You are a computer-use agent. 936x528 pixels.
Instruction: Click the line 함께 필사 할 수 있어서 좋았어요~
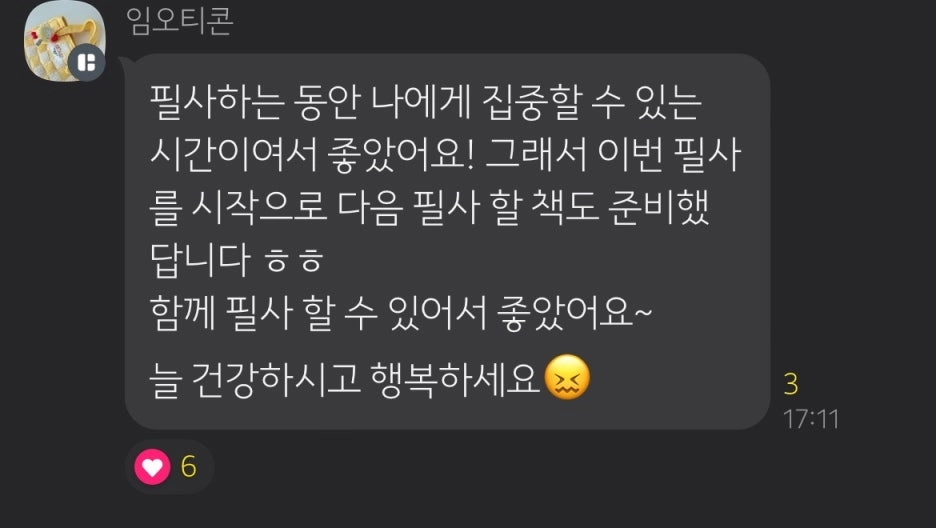pos(401,313)
